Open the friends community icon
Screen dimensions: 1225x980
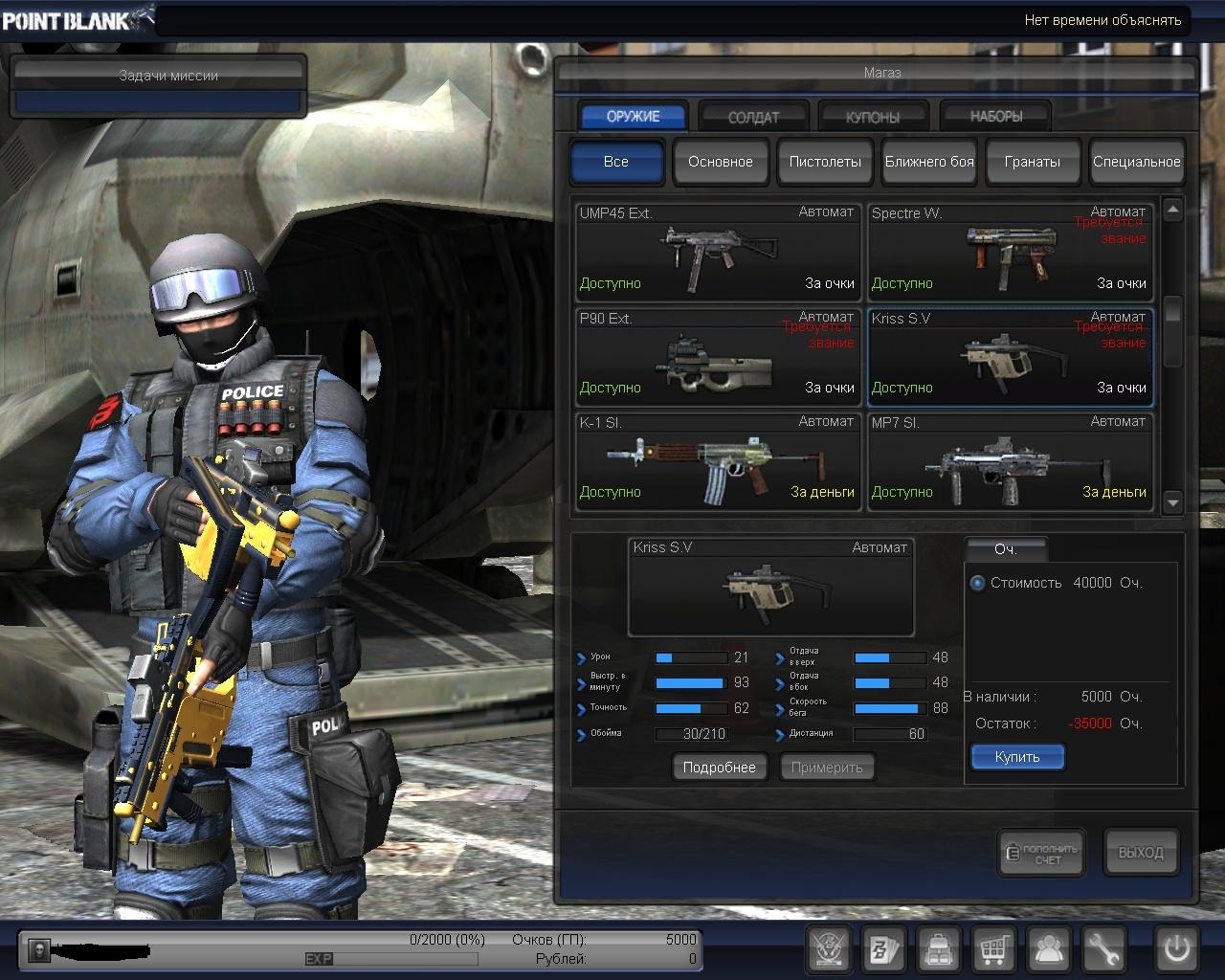pos(1049,949)
